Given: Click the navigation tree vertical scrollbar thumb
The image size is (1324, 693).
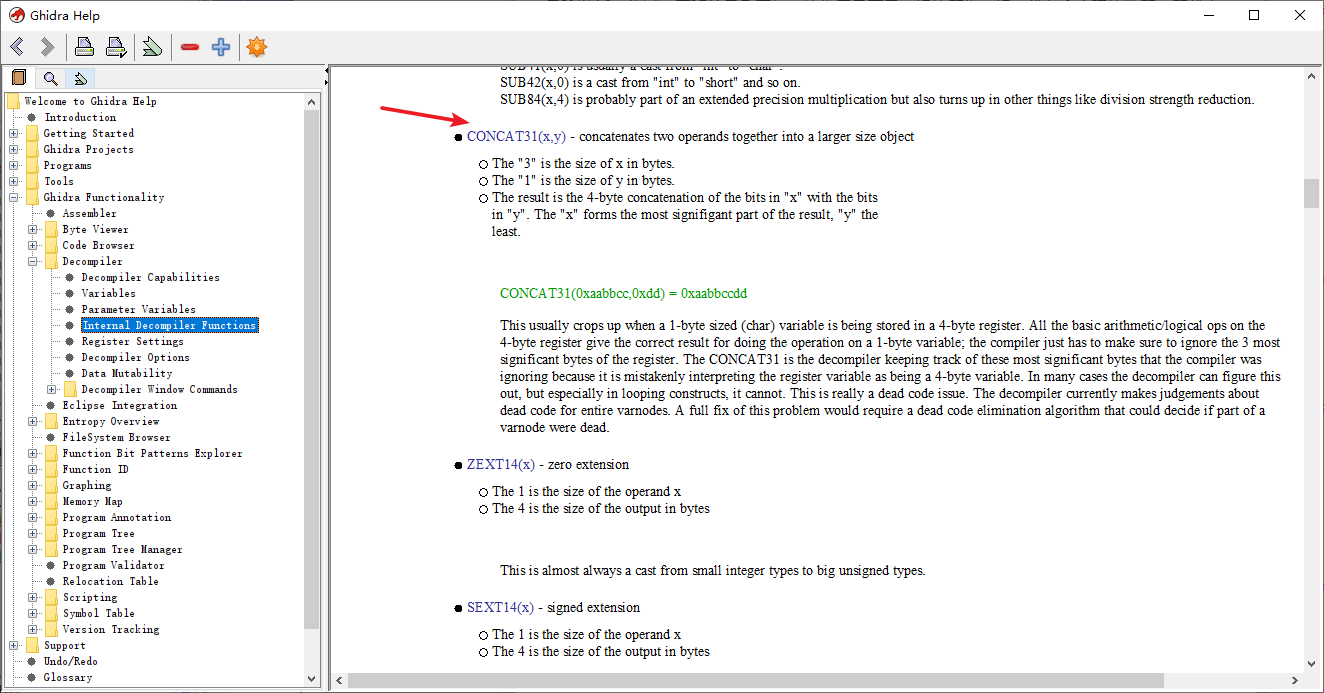Looking at the screenshot, I should (x=311, y=369).
